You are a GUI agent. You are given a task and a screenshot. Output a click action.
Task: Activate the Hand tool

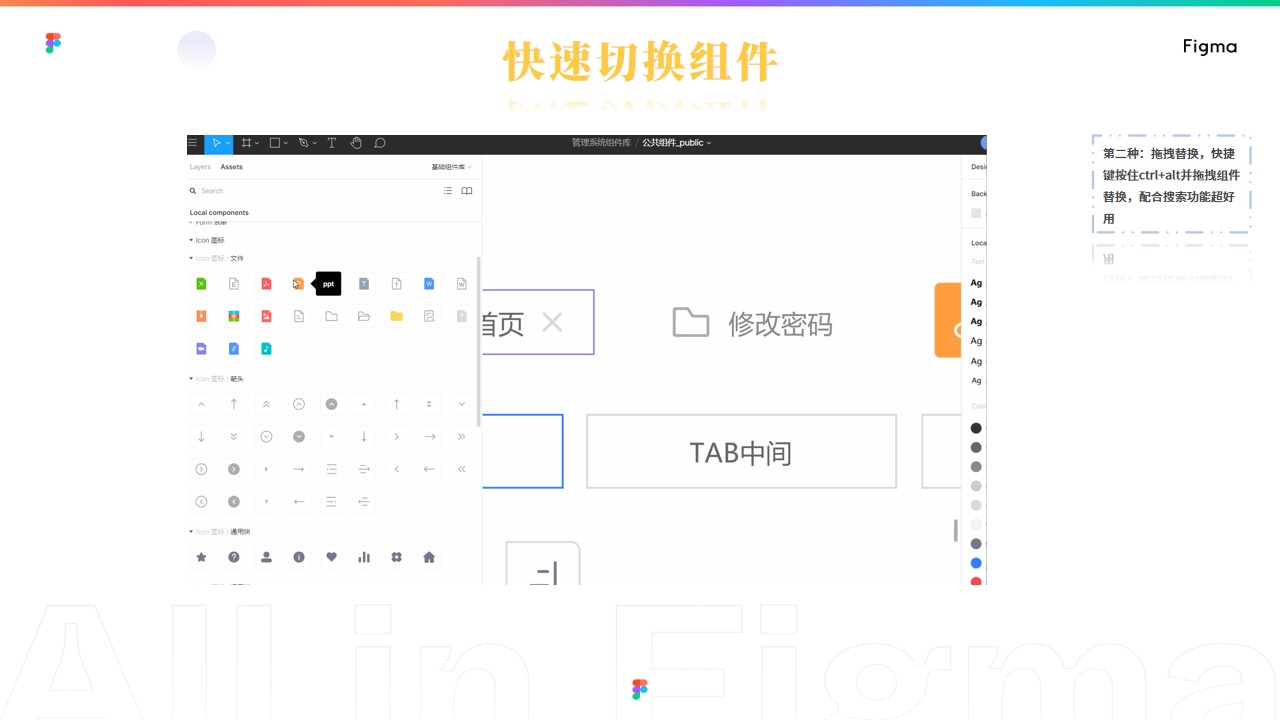(356, 143)
